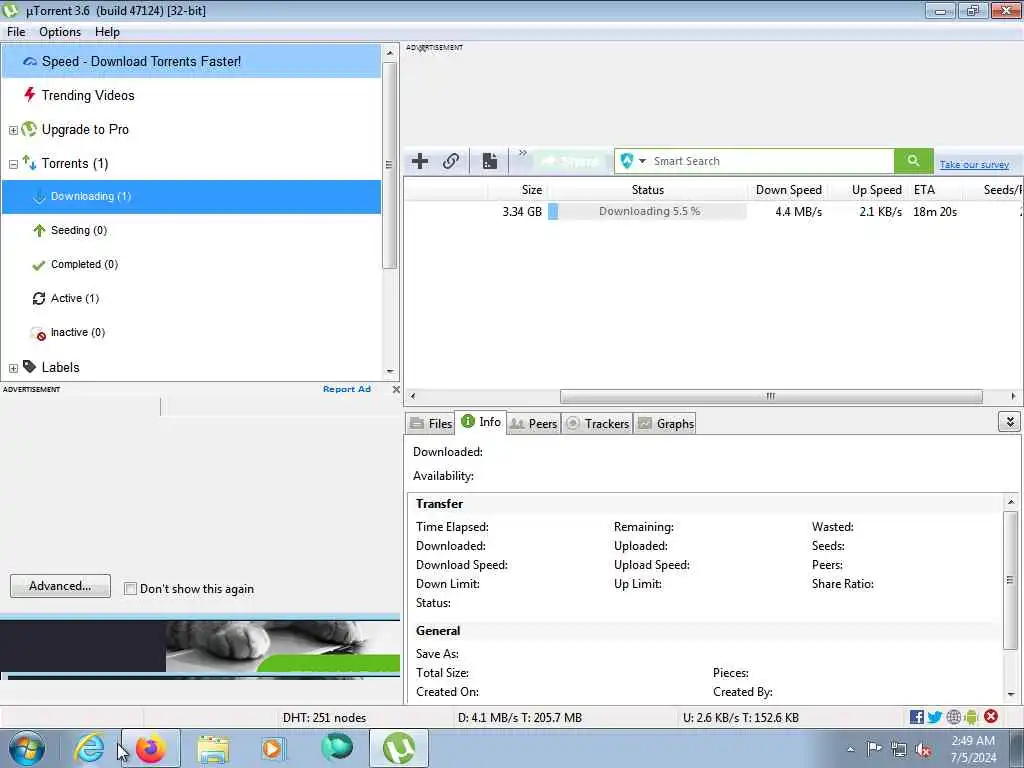Screen dimensions: 1024x768
Task: Select the Completed (0) category
Action: coord(191,264)
